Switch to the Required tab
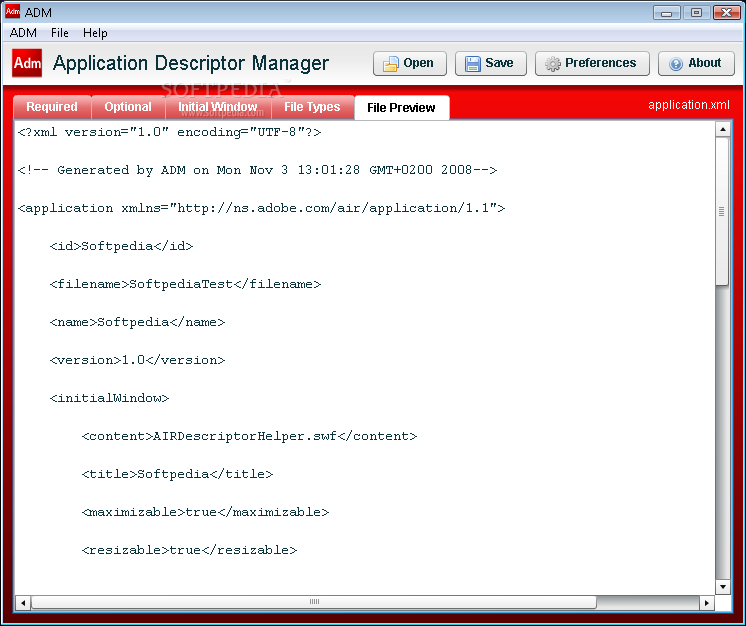 (x=52, y=107)
